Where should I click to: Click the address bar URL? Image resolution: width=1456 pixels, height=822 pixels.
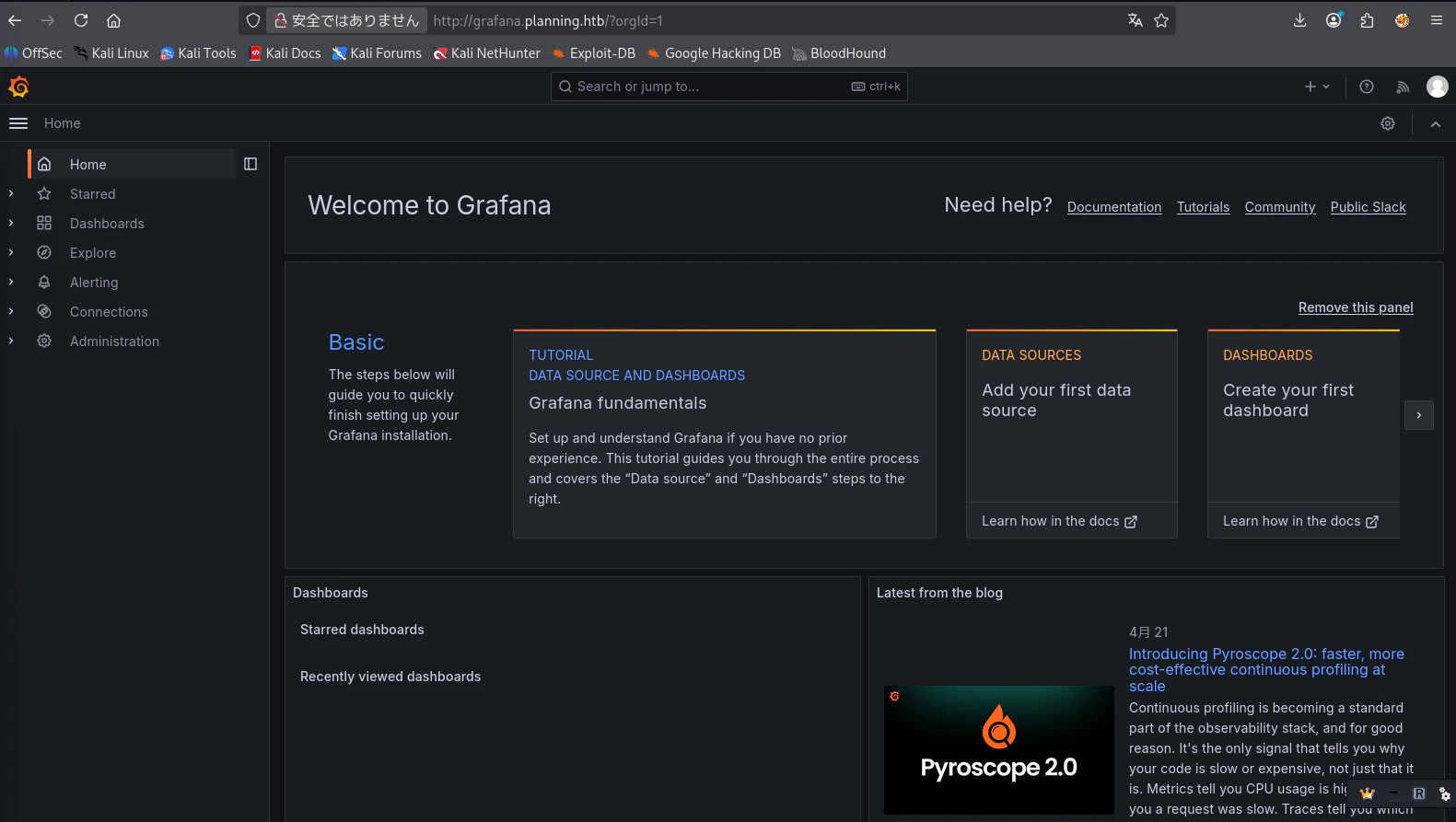pyautogui.click(x=548, y=20)
